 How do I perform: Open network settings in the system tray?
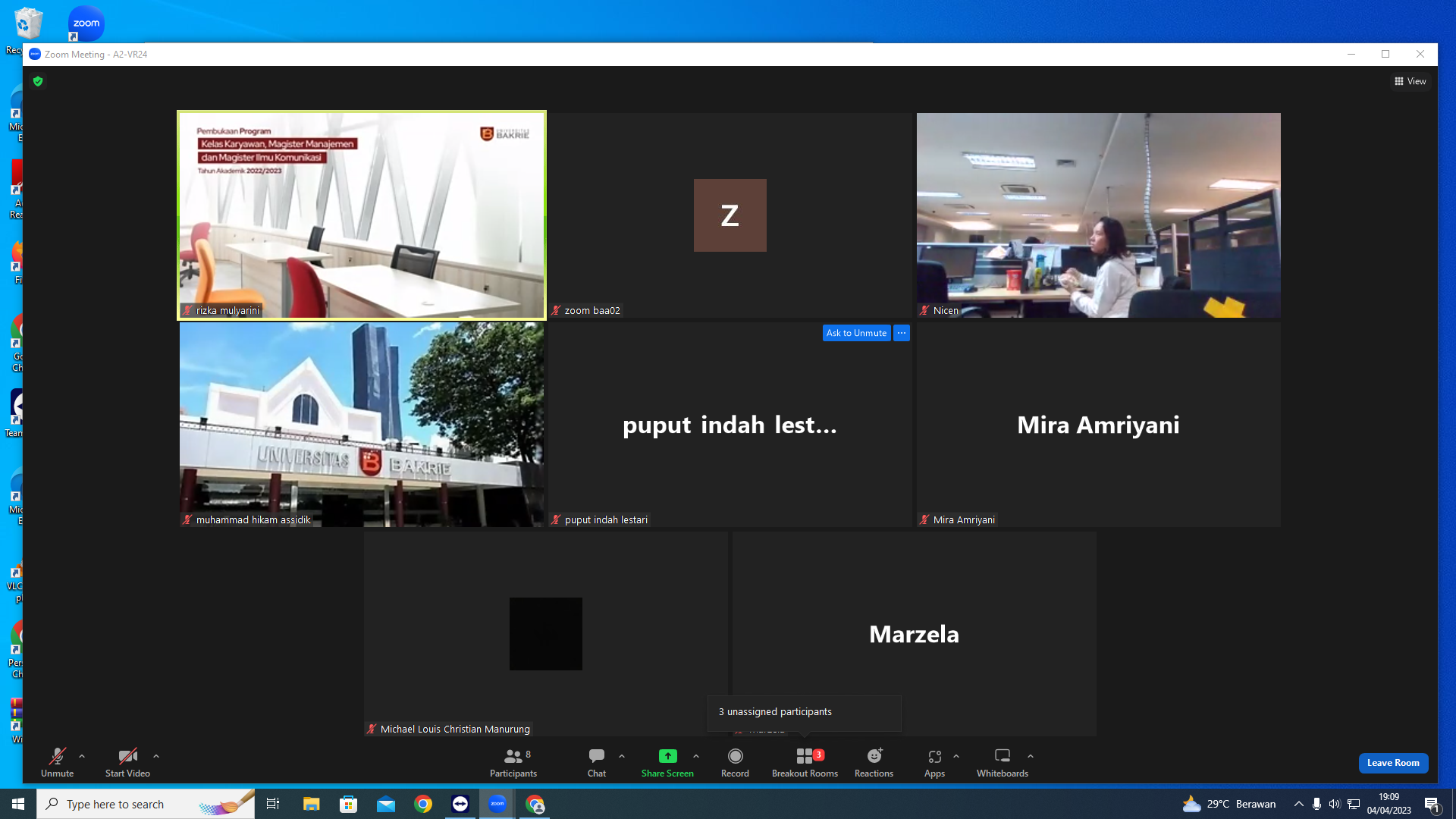pos(1354,804)
